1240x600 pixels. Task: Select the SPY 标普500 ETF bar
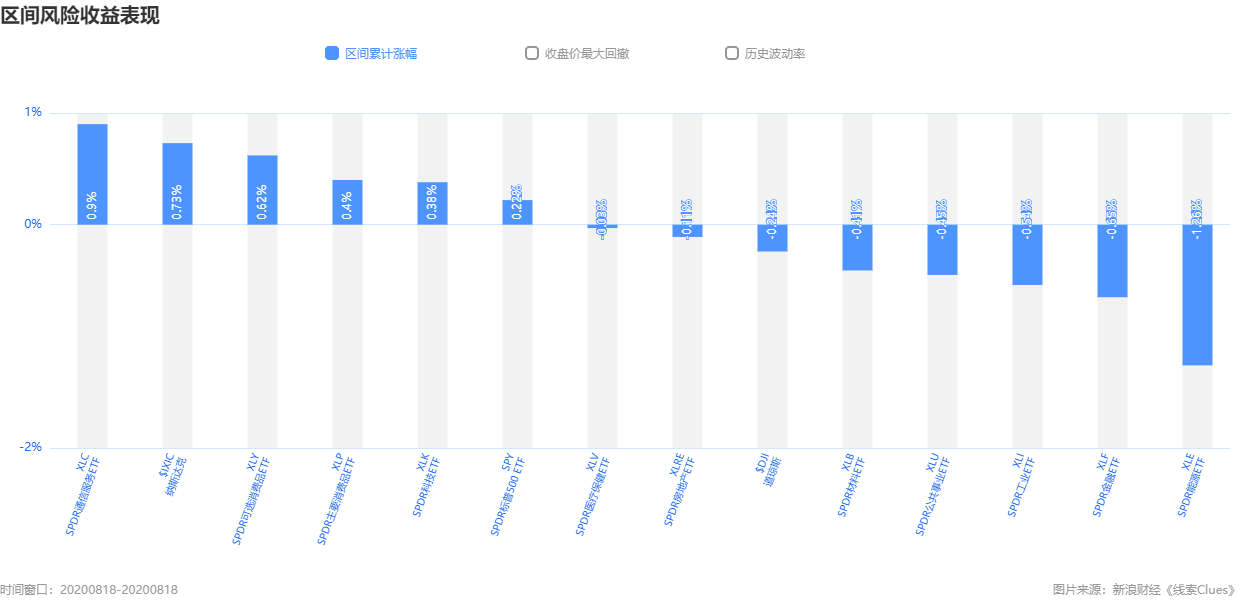[x=517, y=212]
